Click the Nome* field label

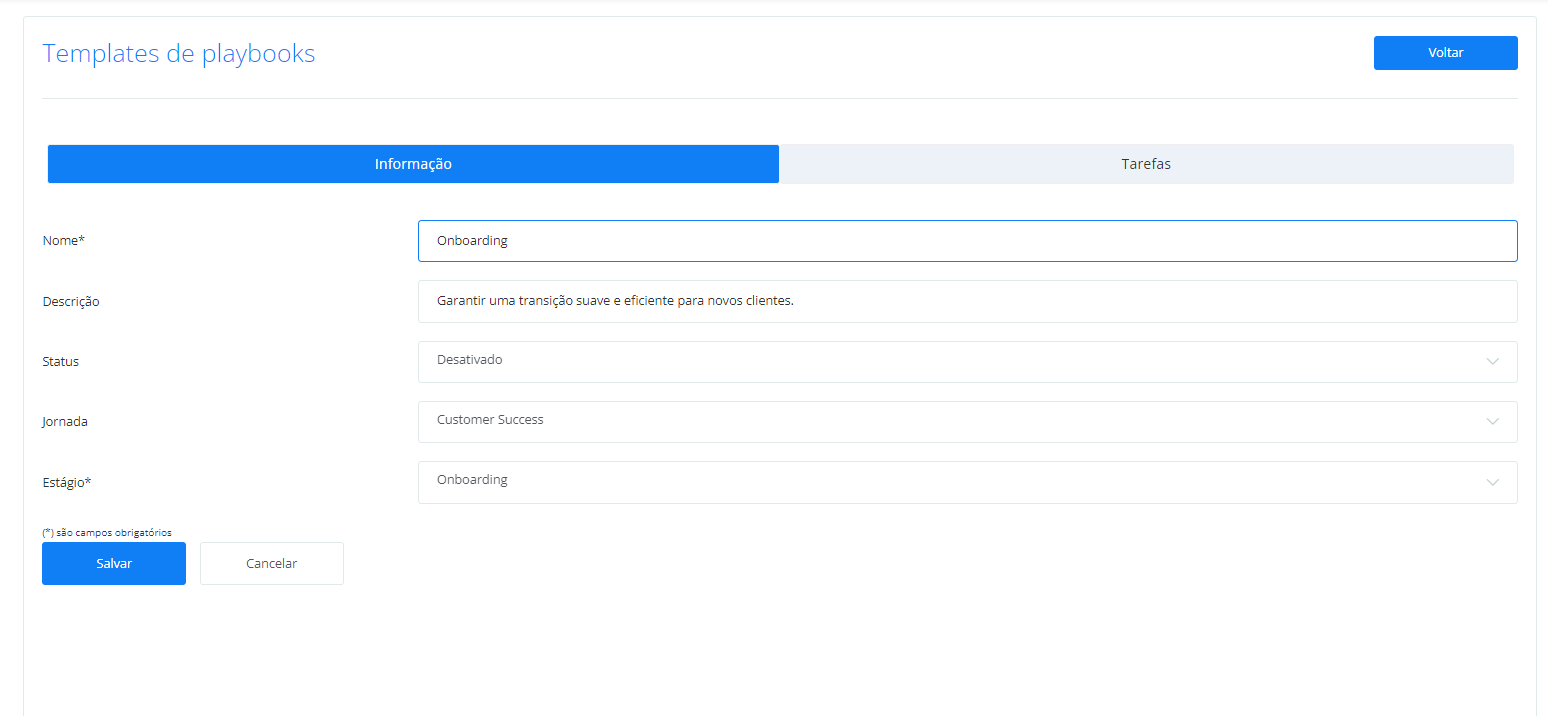coord(64,241)
